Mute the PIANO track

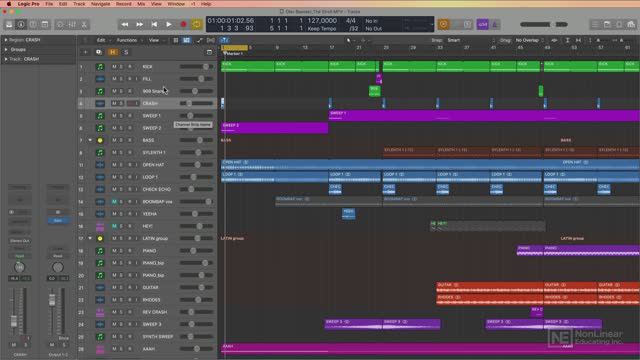click(114, 251)
